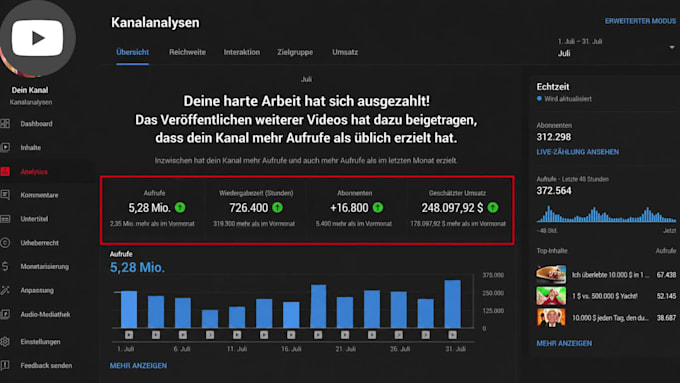Select the Wiedergabezeit (Stunden) metric card
The image size is (680, 383).
255,209
